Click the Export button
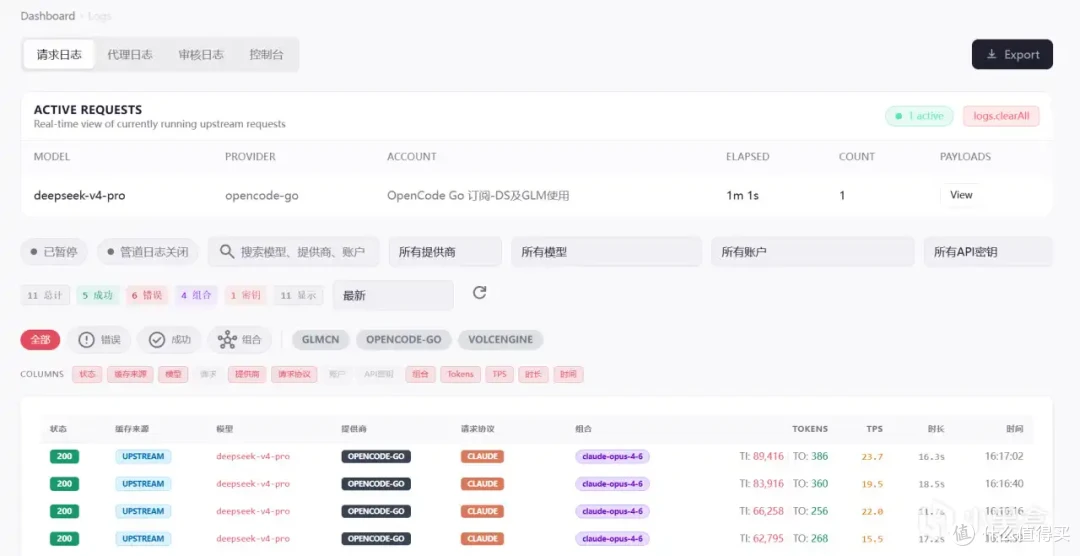The image size is (1080, 556). click(1012, 54)
